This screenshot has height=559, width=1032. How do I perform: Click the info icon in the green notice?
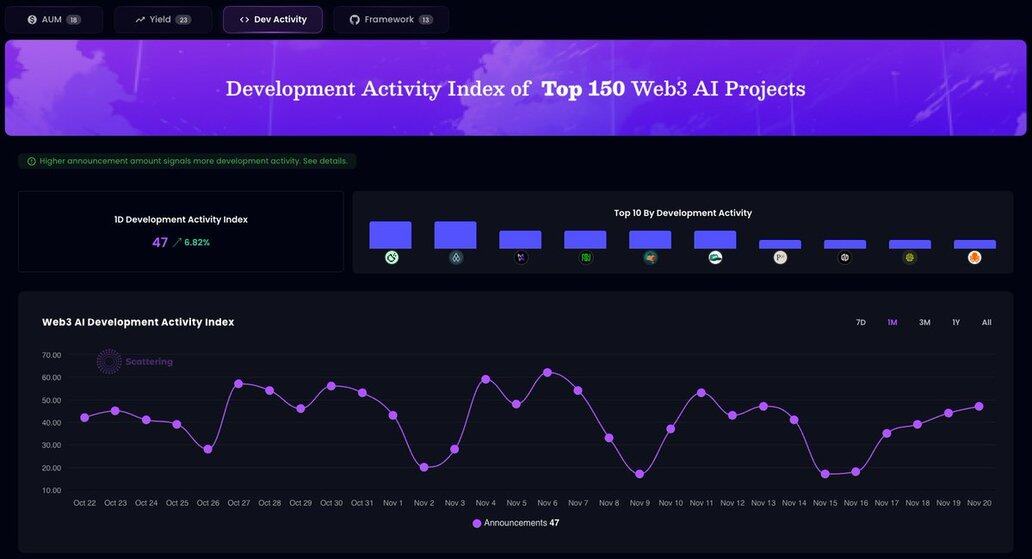31,161
